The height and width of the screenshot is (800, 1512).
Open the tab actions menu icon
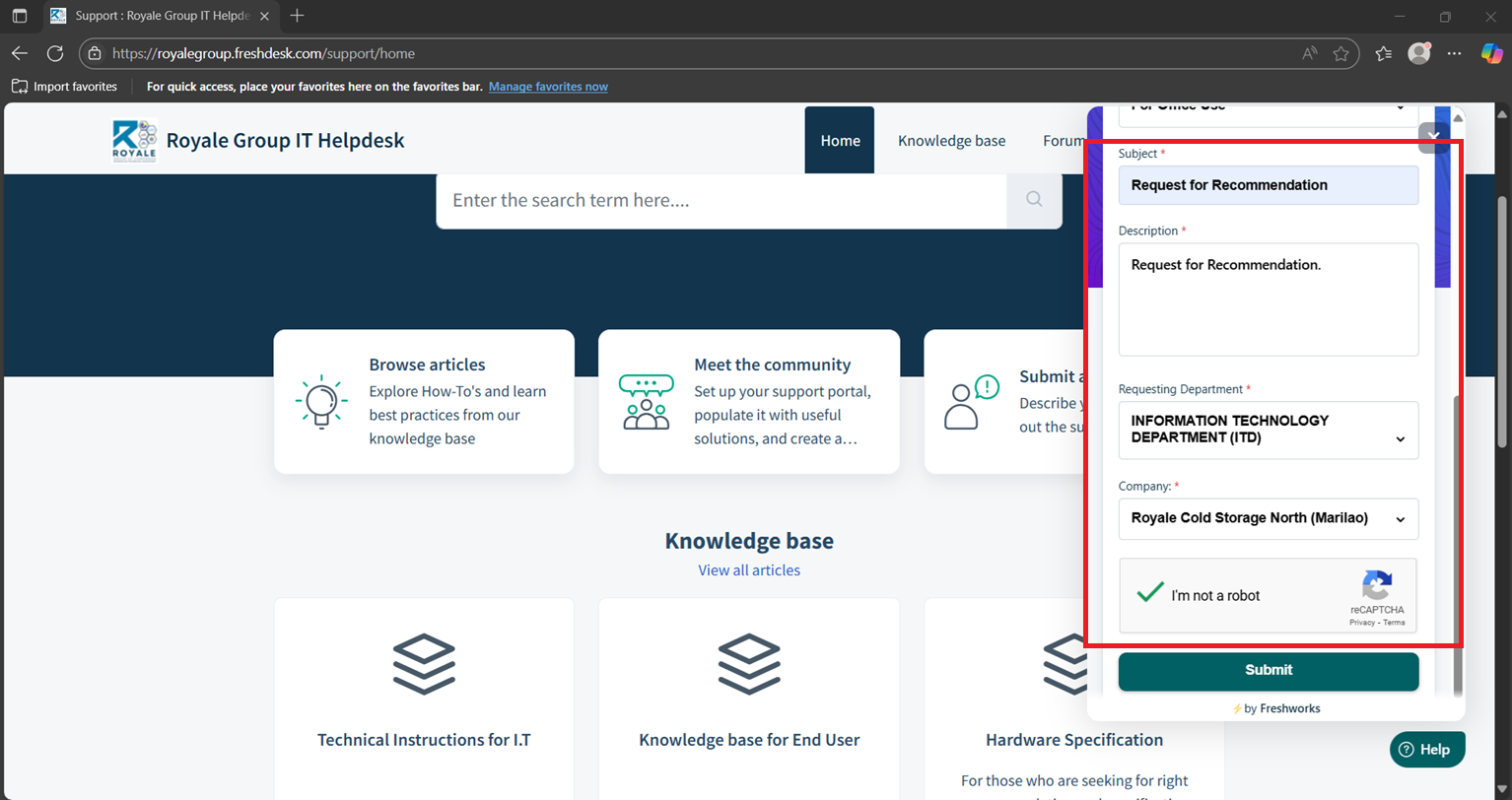tap(19, 16)
